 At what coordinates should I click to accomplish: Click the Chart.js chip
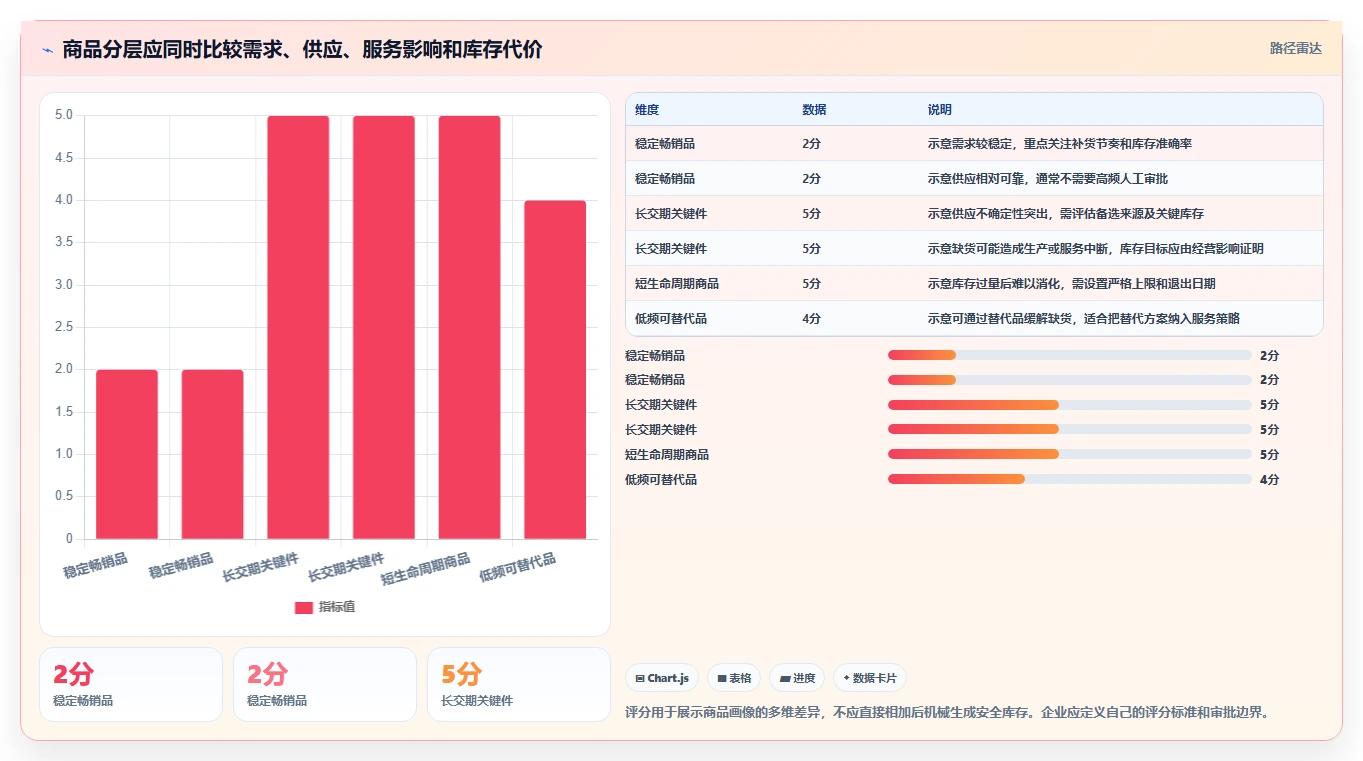click(x=662, y=678)
